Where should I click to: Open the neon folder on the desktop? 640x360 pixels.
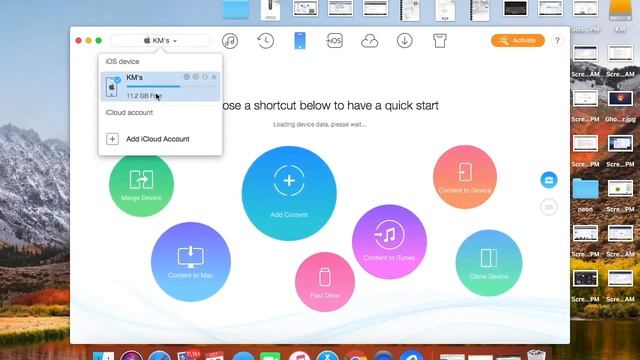click(x=585, y=188)
